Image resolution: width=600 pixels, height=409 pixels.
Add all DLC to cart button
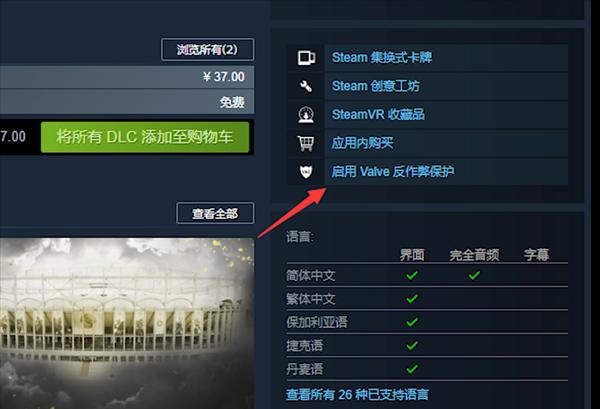tap(145, 137)
